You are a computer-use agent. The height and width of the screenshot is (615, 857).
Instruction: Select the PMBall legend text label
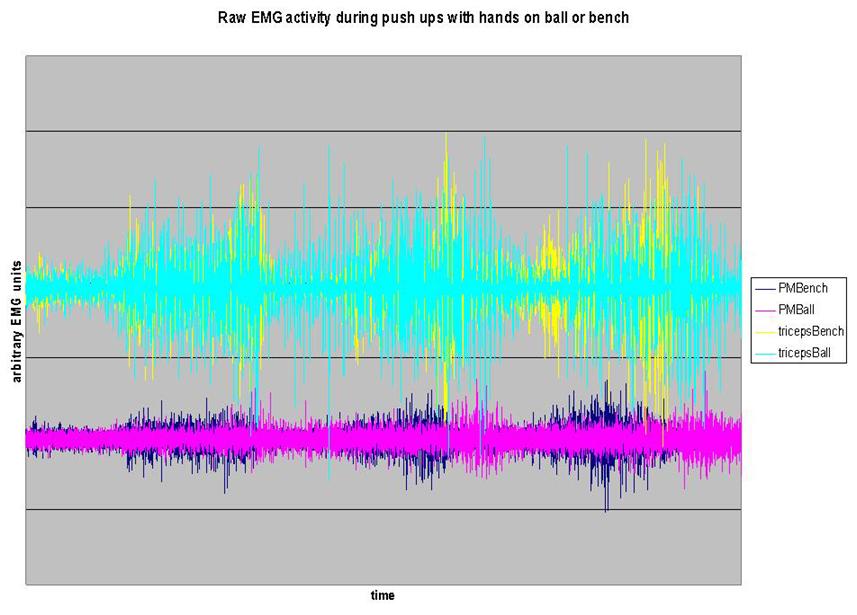pyautogui.click(x=797, y=309)
